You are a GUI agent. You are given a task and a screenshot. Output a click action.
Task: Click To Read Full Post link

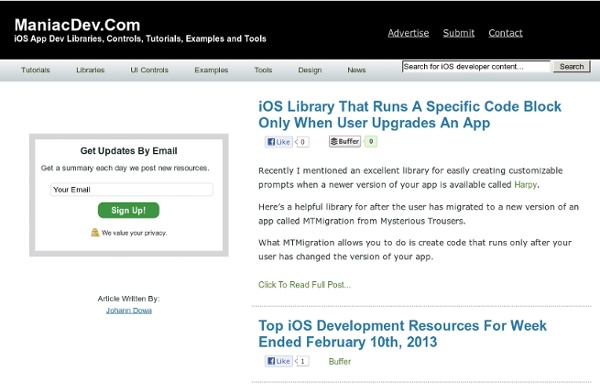pos(305,285)
